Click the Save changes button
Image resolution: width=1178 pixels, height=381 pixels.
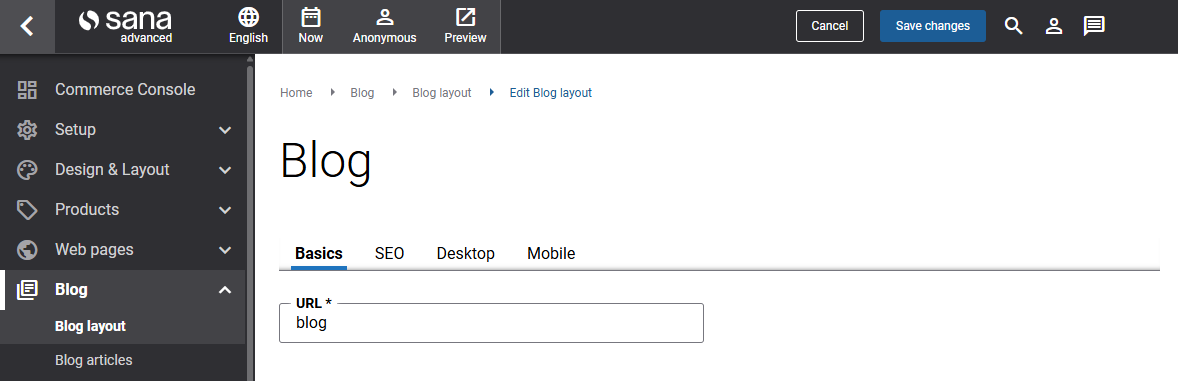(x=933, y=26)
